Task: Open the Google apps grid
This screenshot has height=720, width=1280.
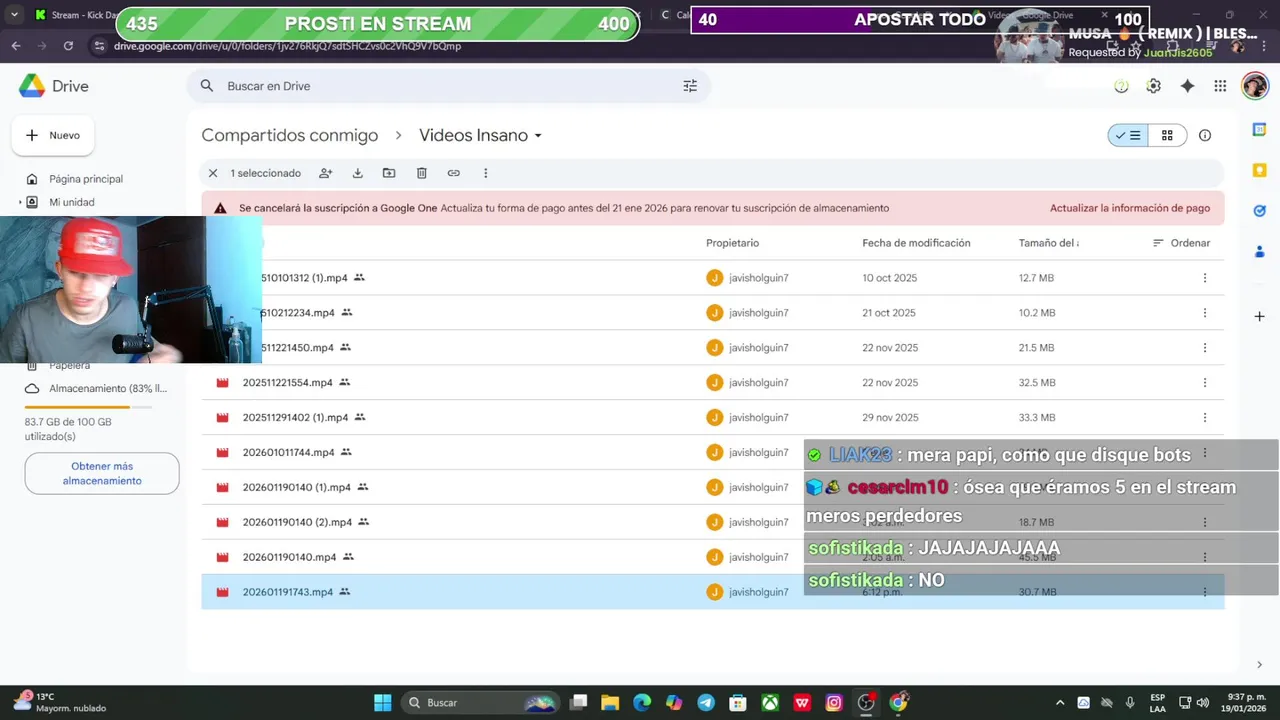Action: pos(1220,86)
